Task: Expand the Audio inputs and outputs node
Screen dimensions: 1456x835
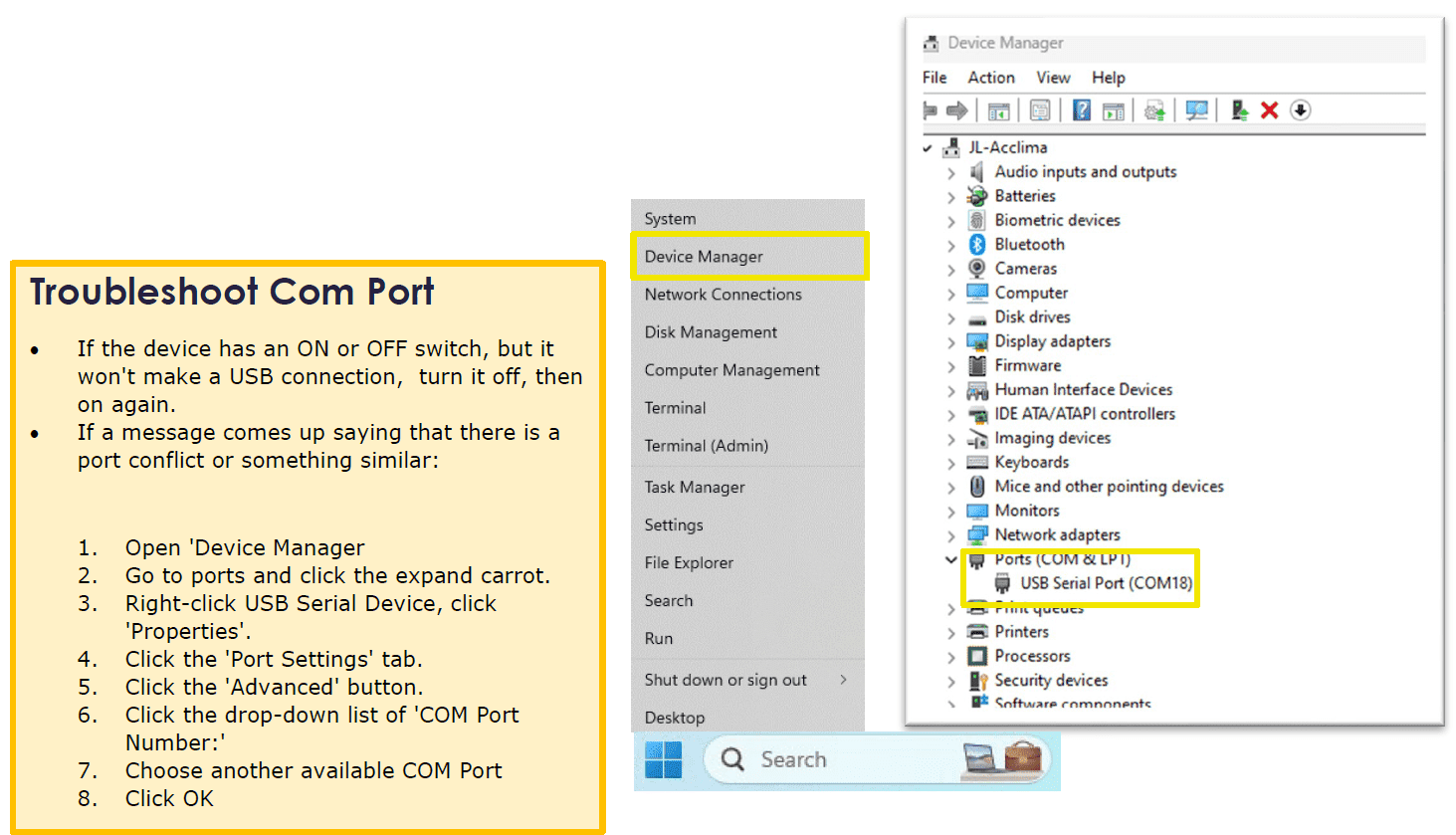Action: (951, 173)
